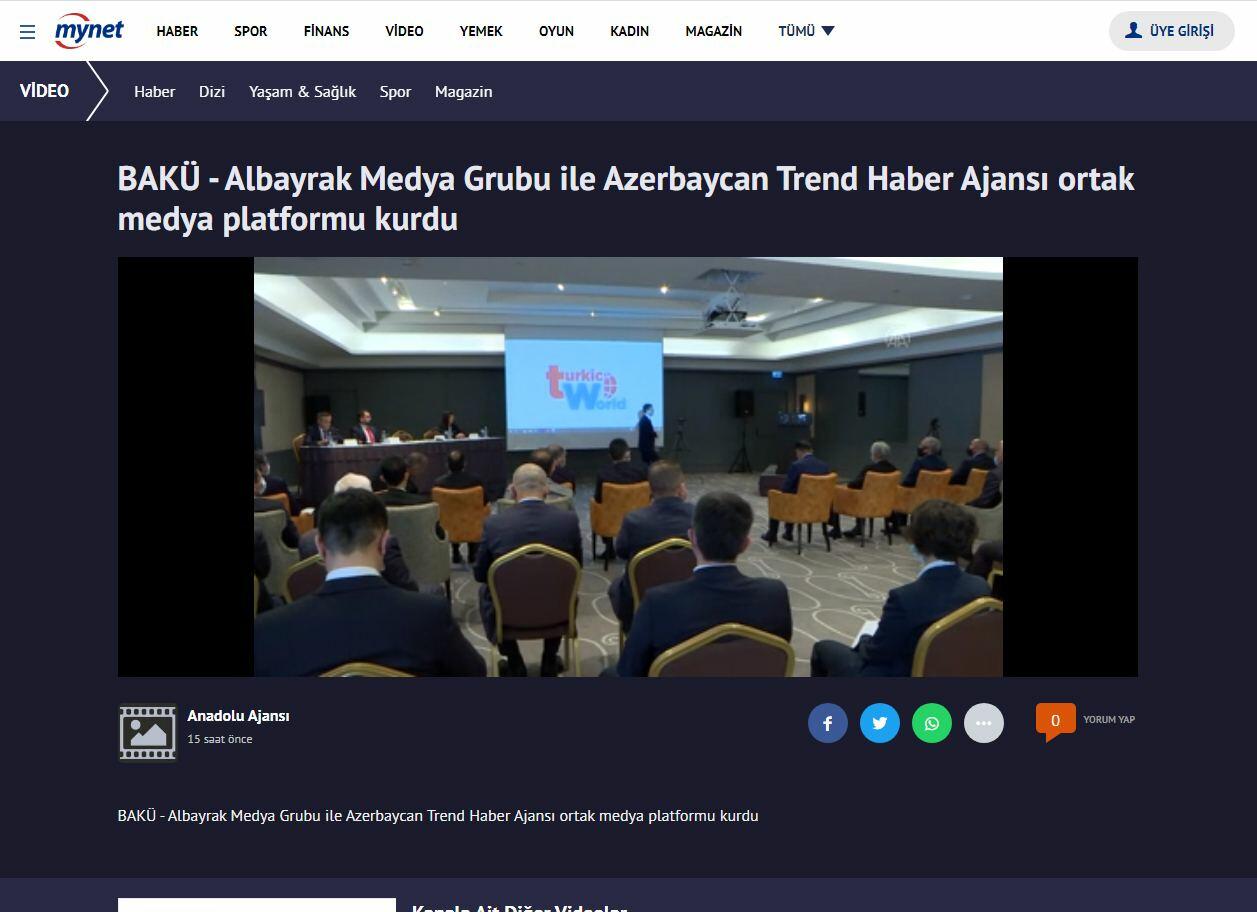The image size is (1257, 912).
Task: Click the YORUM YAP link
Action: pos(1108,719)
